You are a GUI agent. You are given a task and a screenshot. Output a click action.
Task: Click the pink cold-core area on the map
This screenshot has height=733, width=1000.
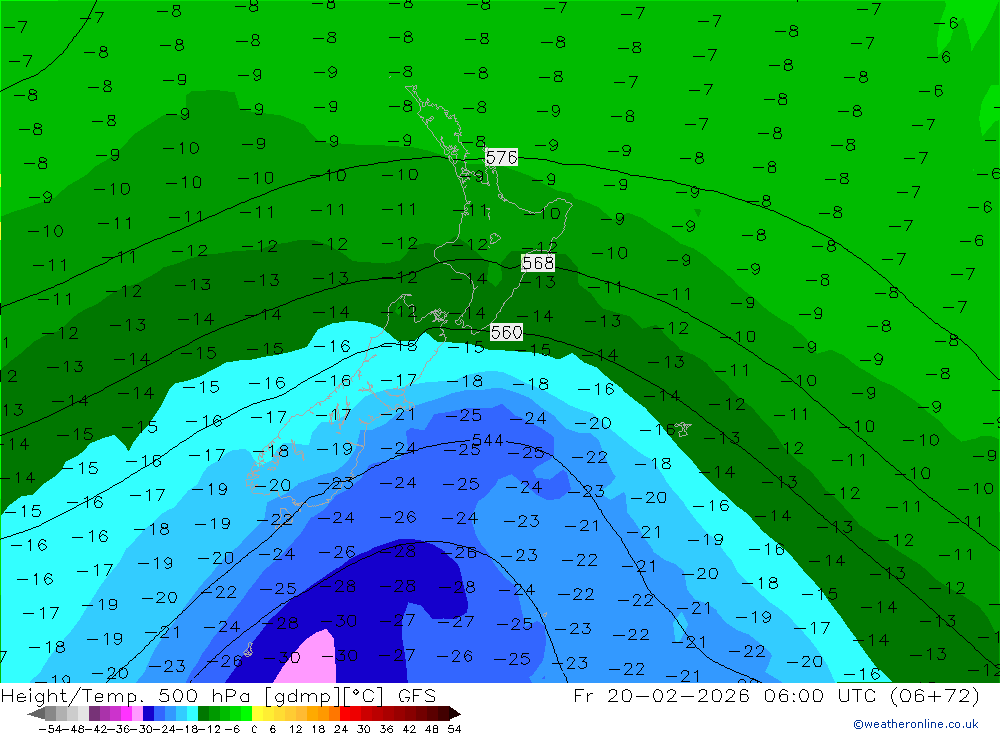point(309,657)
